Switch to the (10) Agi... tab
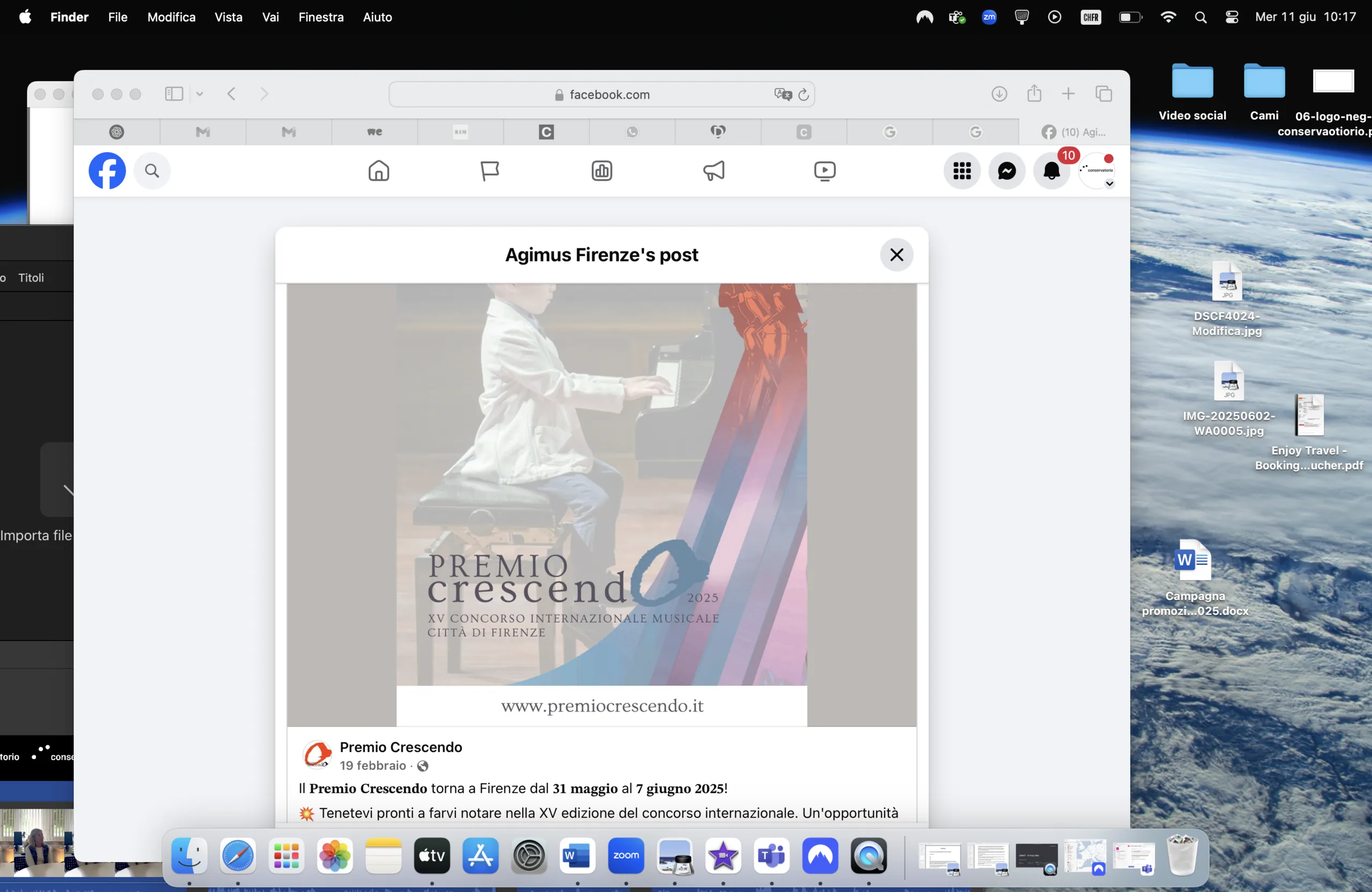Image resolution: width=1372 pixels, height=892 pixels. point(1074,132)
